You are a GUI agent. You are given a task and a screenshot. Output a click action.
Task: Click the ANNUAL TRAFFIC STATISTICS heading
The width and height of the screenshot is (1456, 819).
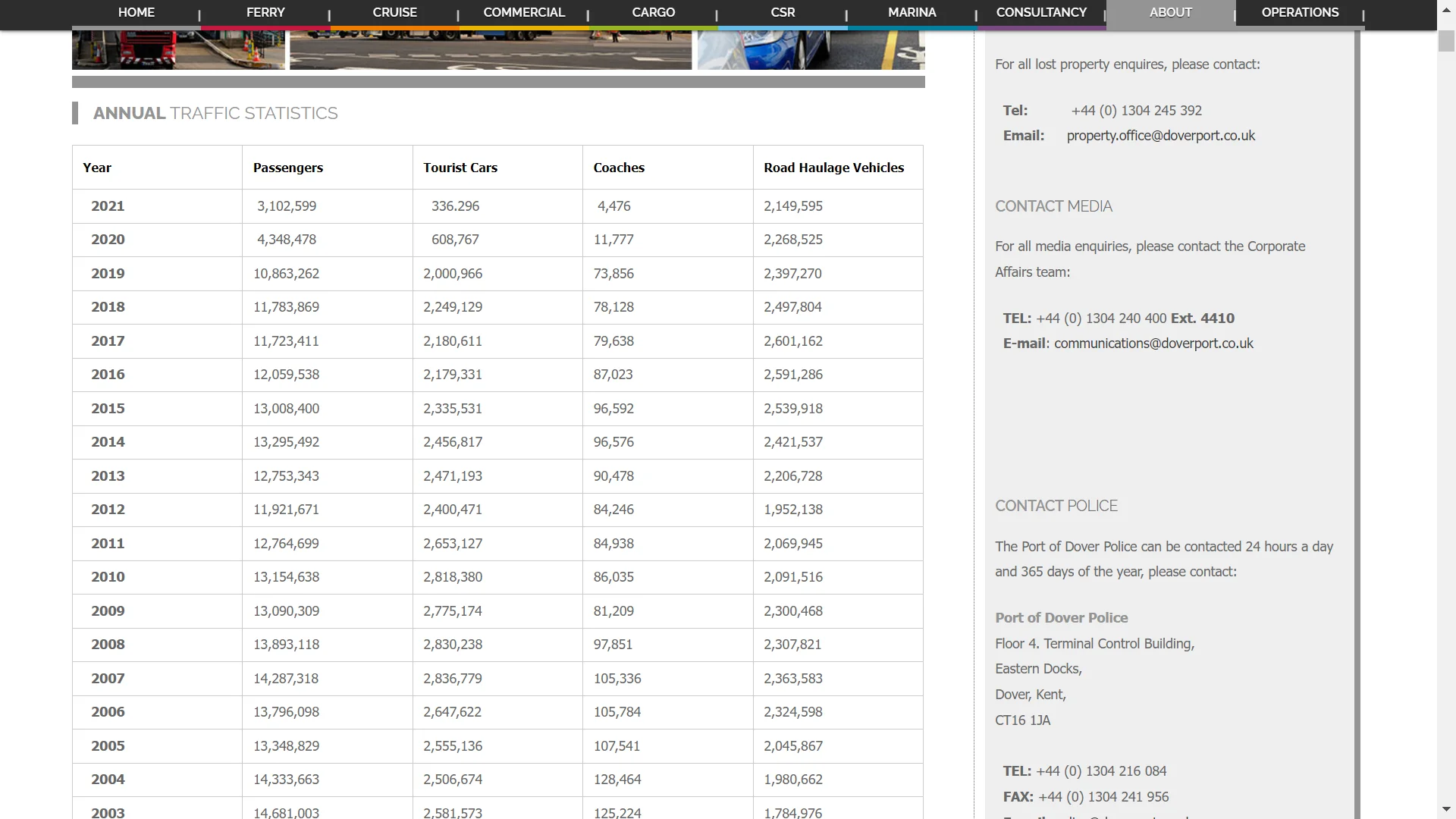pos(215,113)
